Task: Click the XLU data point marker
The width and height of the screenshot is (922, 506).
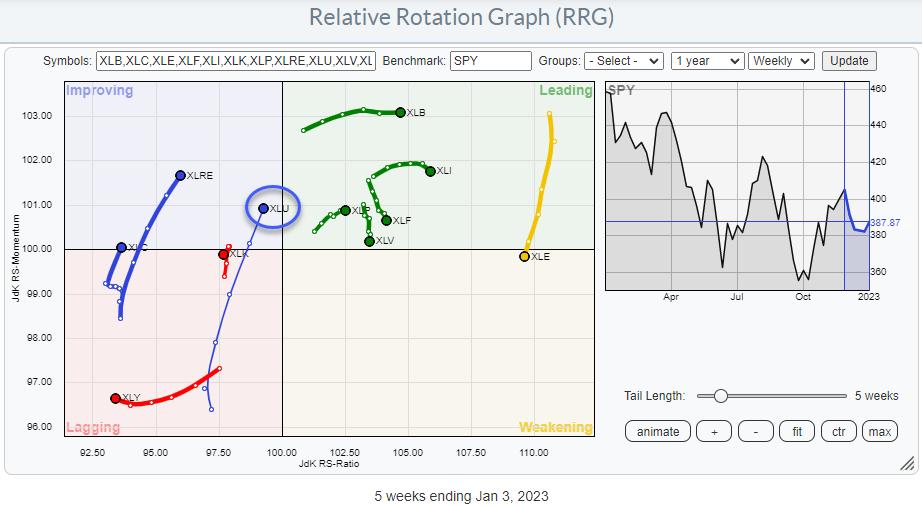Action: (264, 208)
